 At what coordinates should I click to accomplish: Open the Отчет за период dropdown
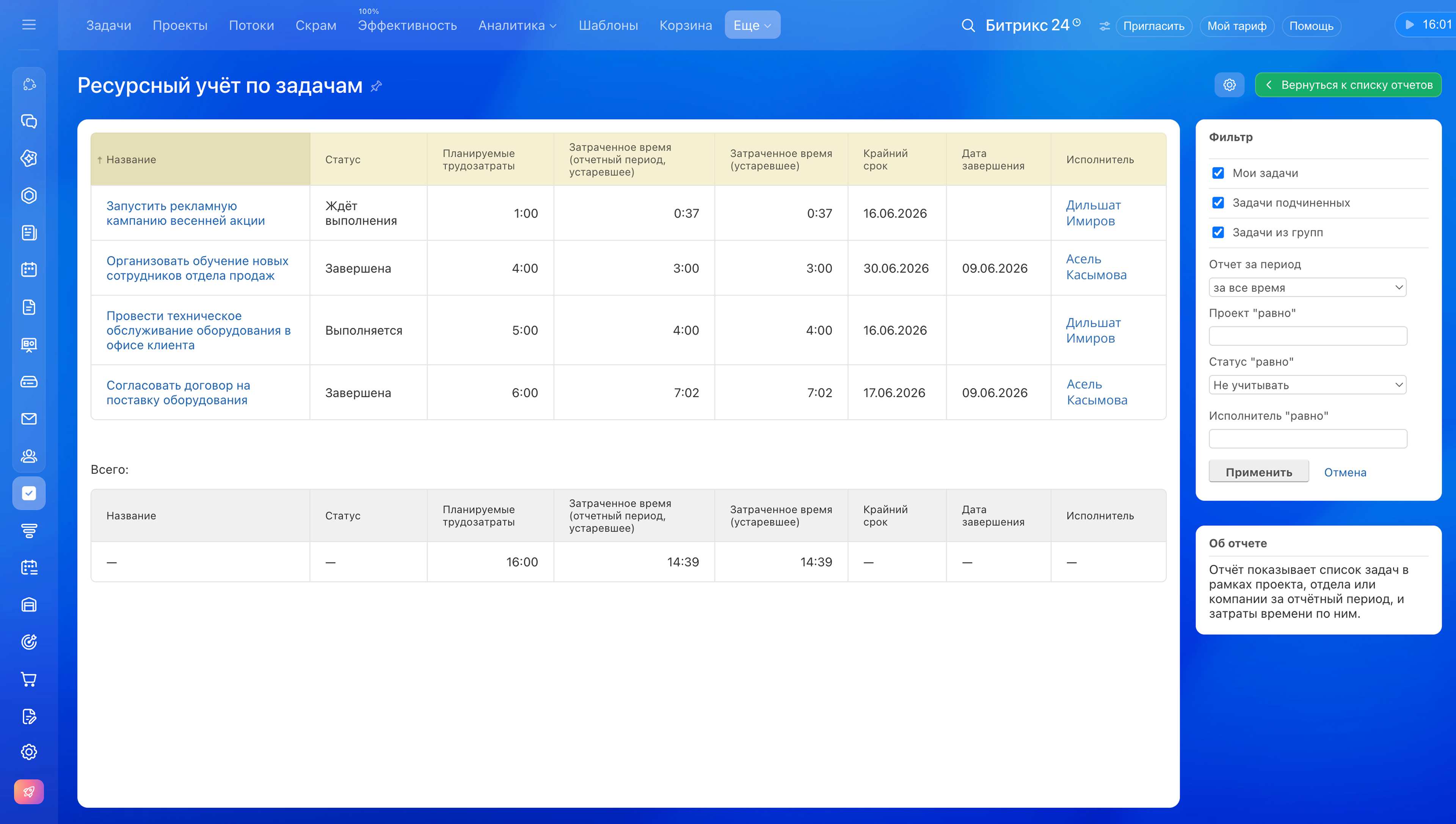click(1307, 288)
